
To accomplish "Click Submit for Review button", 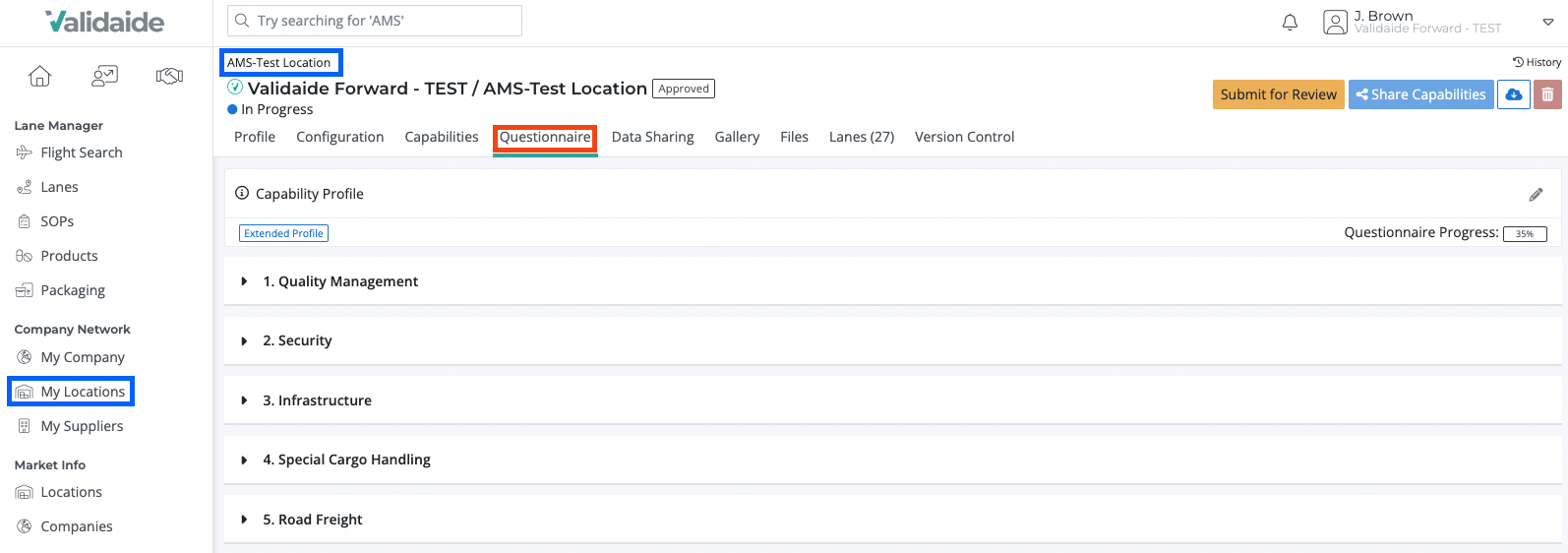I will [x=1279, y=94].
